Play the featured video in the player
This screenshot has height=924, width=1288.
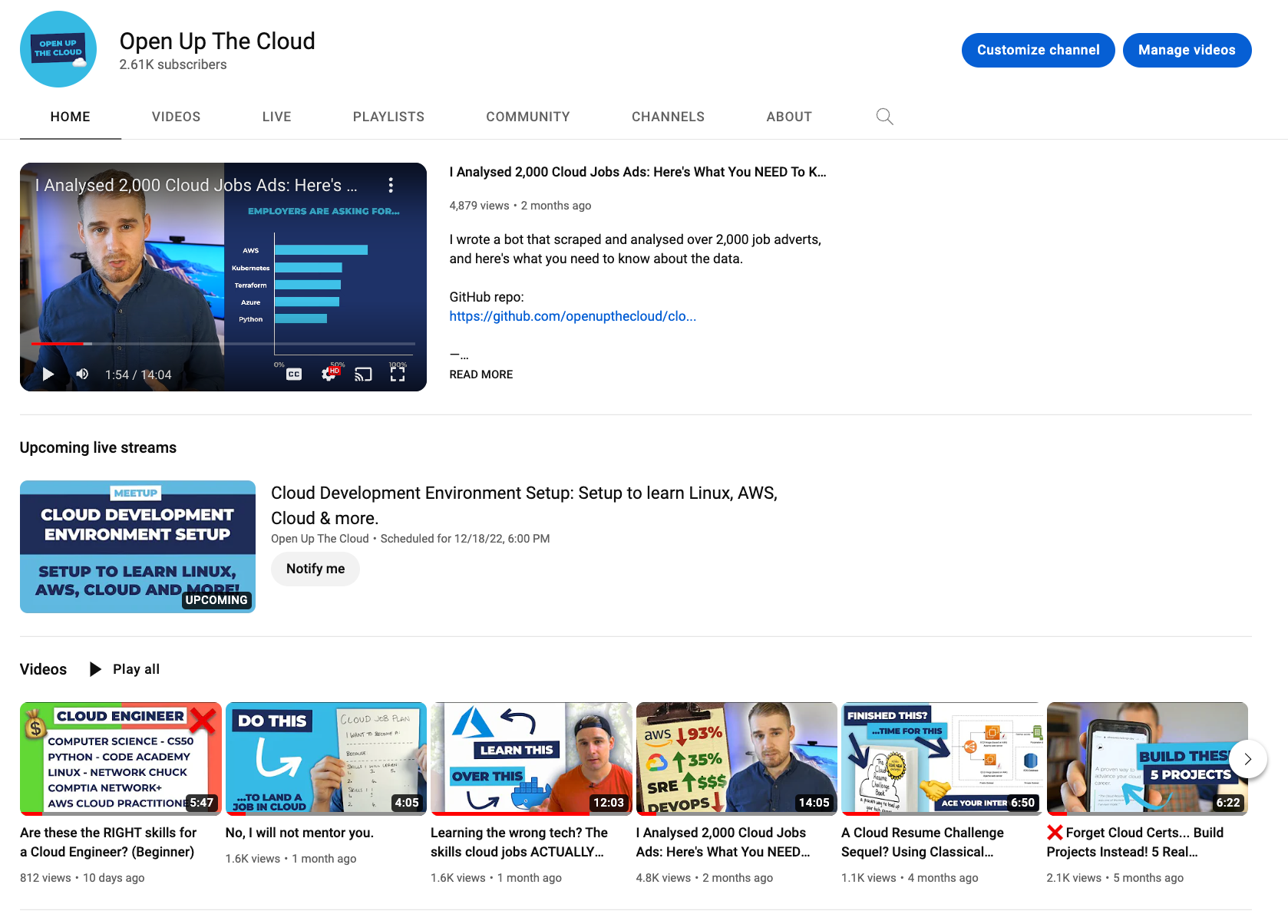48,375
